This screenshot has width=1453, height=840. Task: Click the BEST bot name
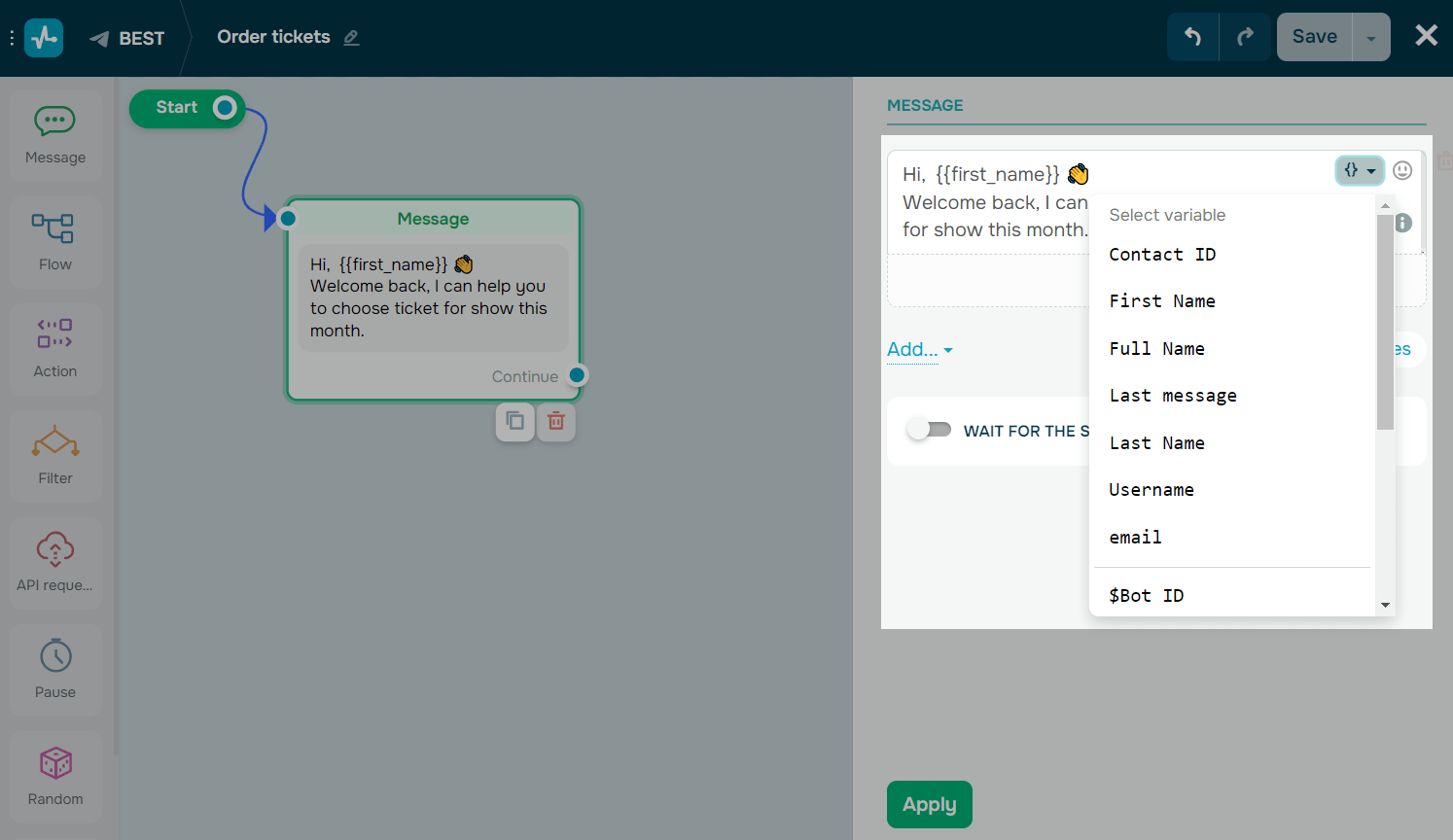coord(142,39)
